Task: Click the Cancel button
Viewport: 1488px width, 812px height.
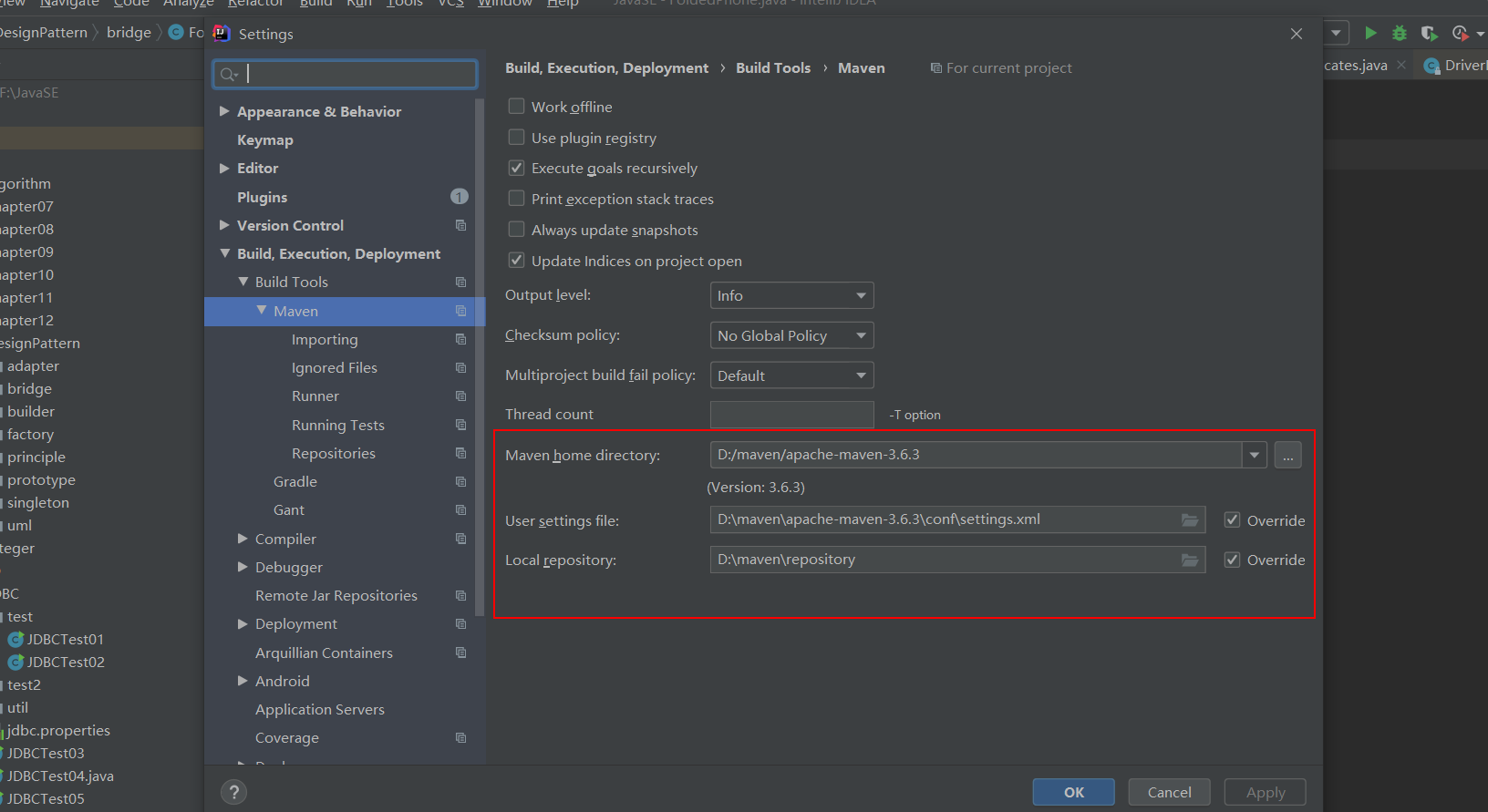Action: (x=1170, y=792)
